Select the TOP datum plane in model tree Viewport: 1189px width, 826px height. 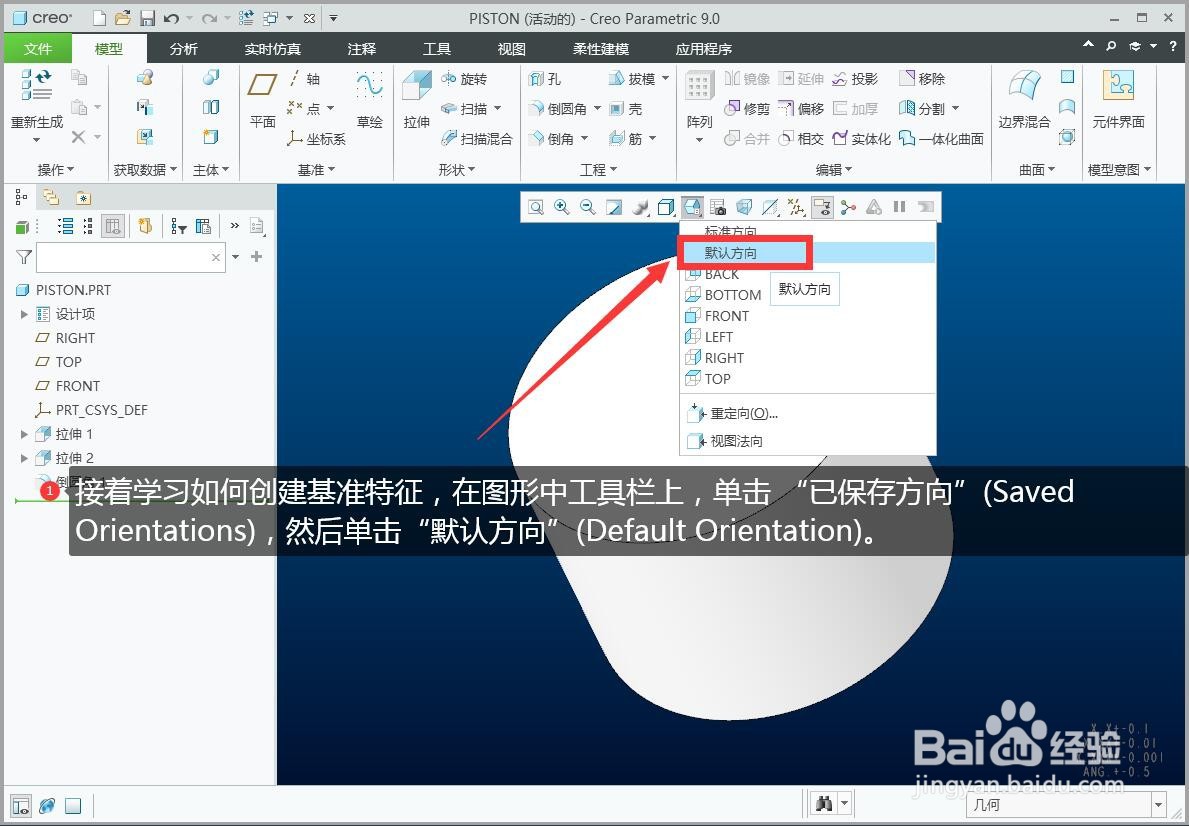58,362
